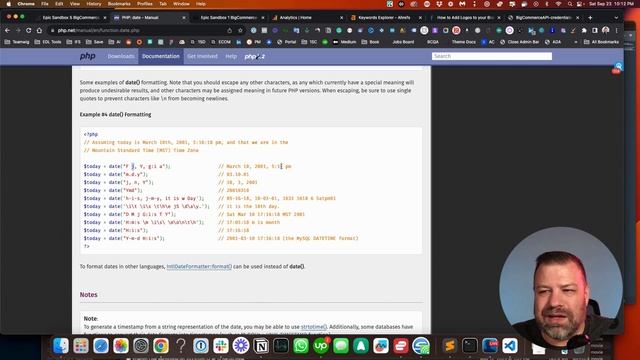640x360 pixels.
Task: Switch to the Analytics Home tab
Action: (x=307, y=18)
